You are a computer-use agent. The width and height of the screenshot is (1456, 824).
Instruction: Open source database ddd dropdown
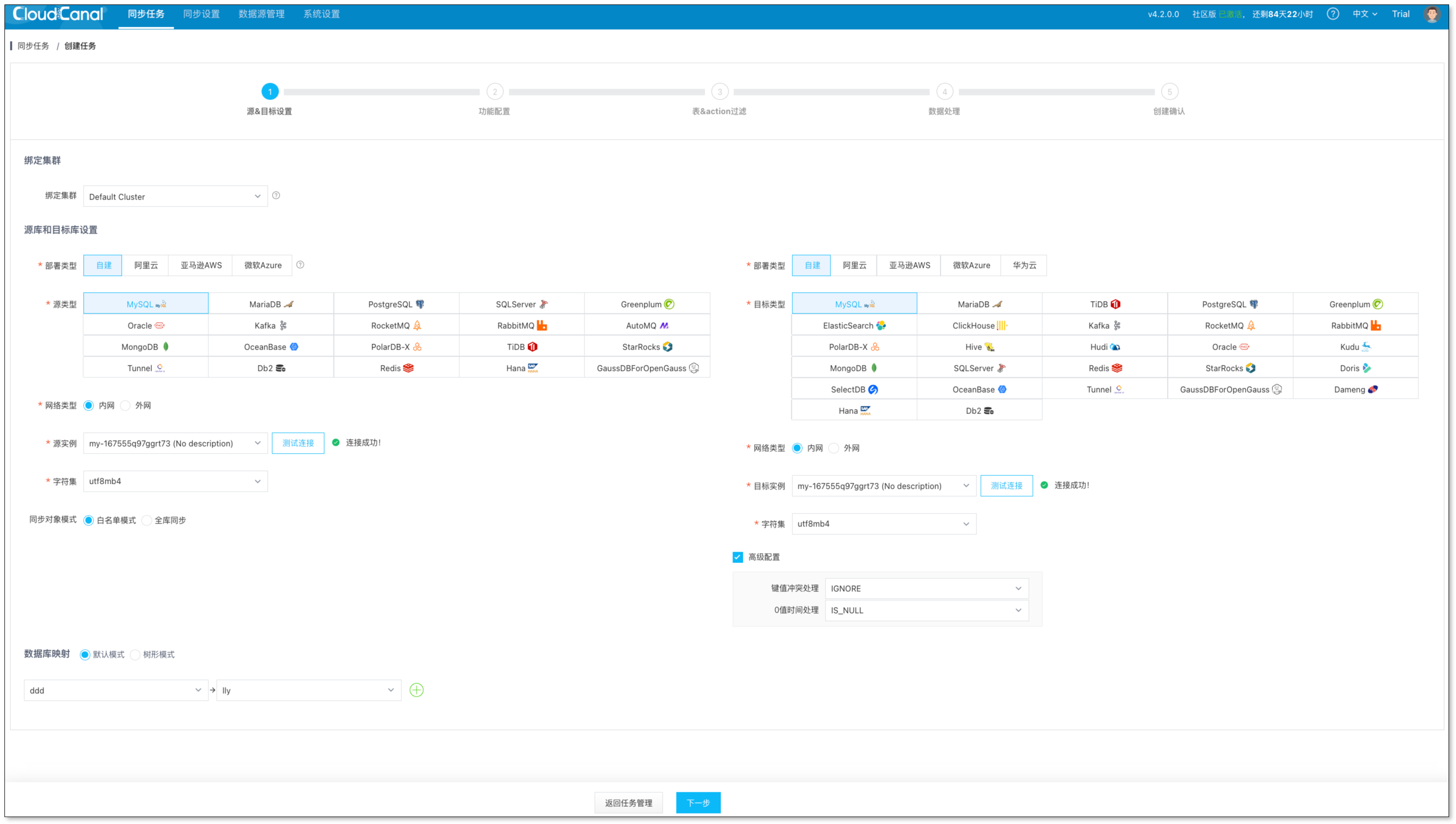click(116, 690)
